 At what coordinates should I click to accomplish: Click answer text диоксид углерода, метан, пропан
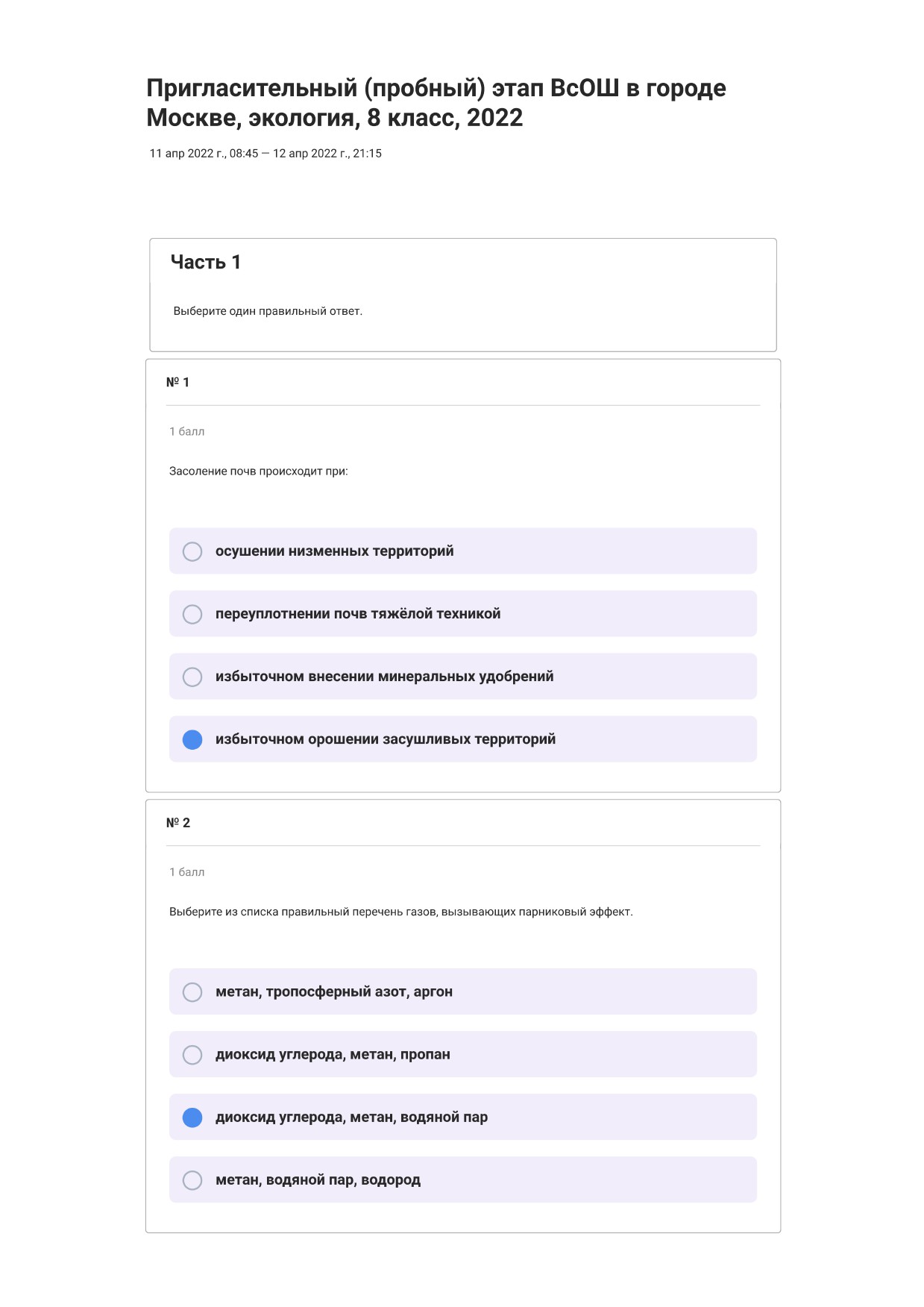pos(333,1055)
